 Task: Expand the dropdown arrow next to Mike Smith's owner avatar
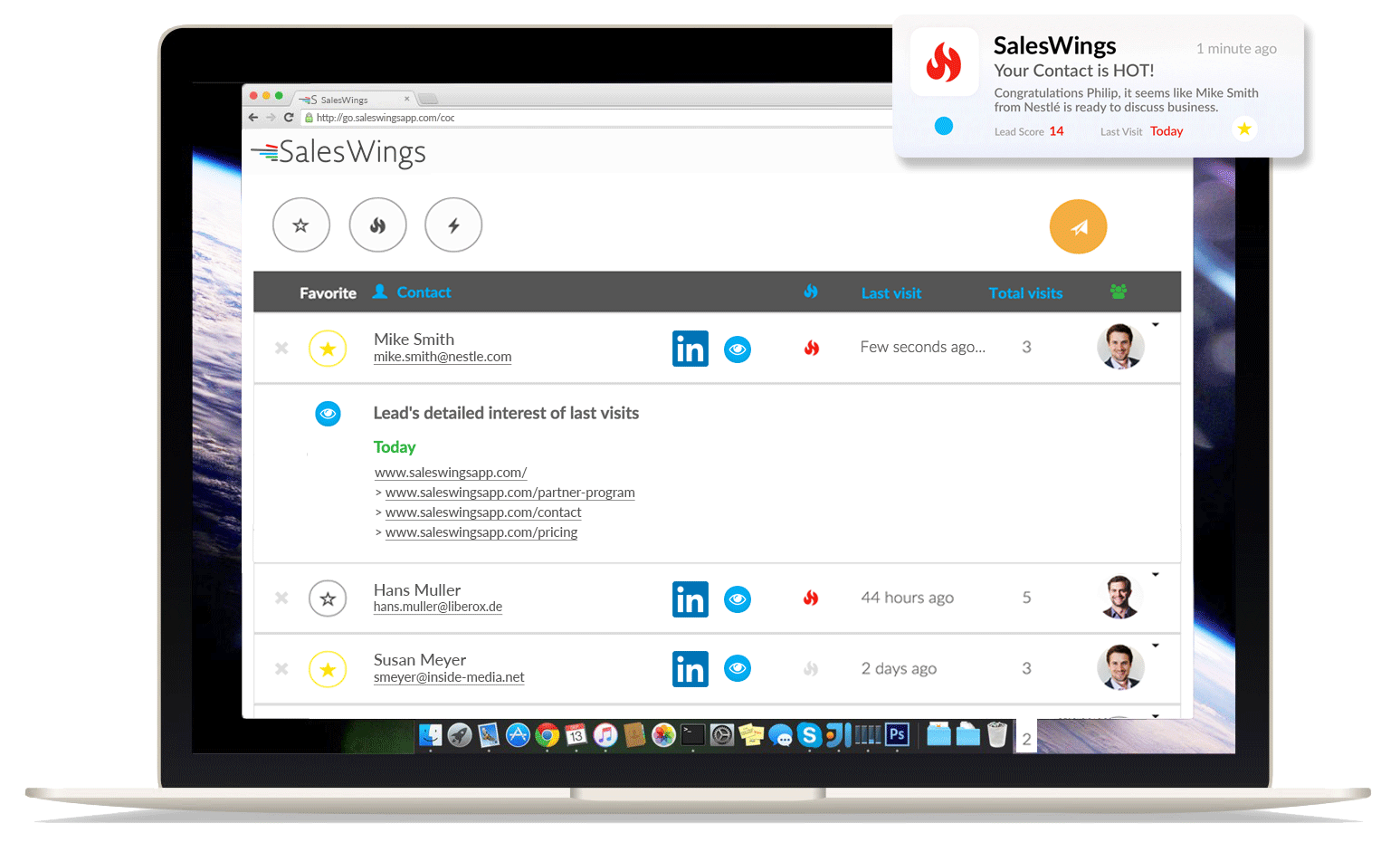[x=1156, y=324]
